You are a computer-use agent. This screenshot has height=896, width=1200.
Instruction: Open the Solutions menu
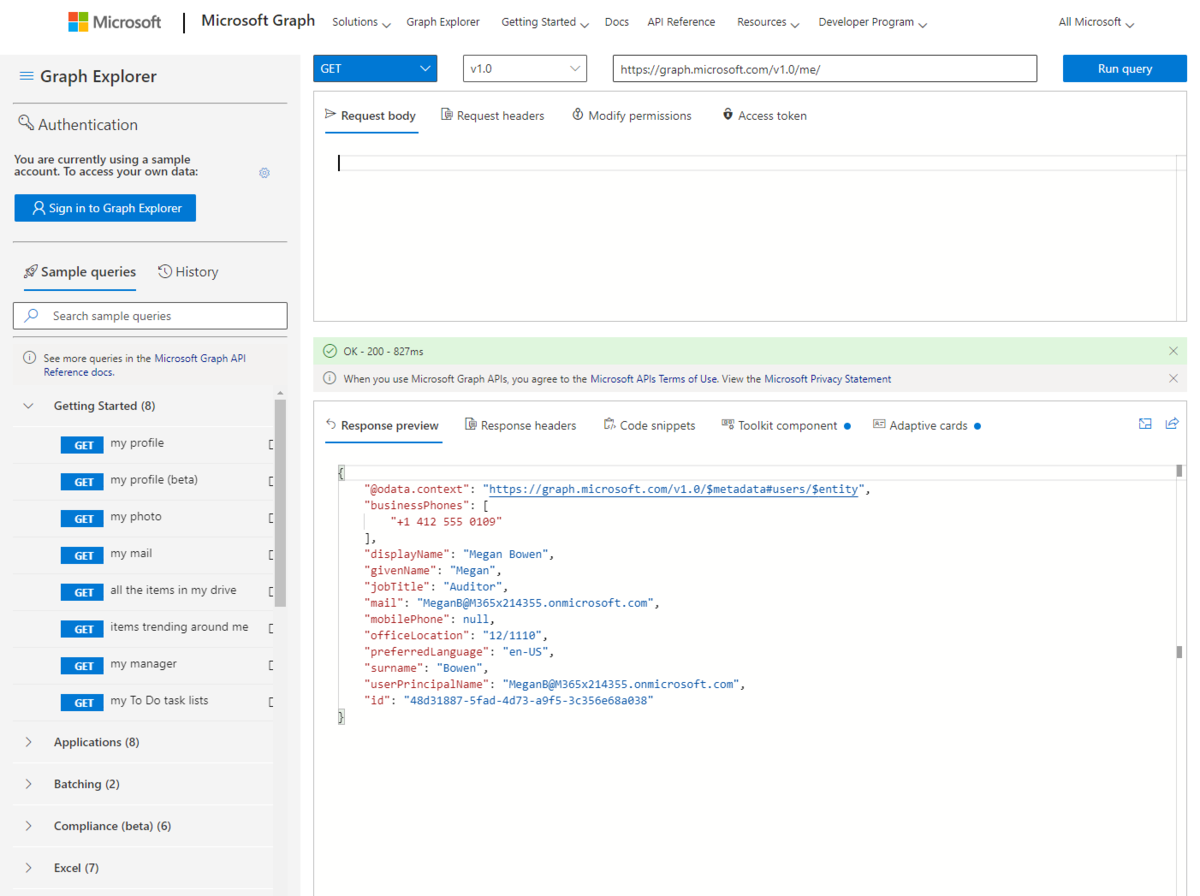click(361, 22)
